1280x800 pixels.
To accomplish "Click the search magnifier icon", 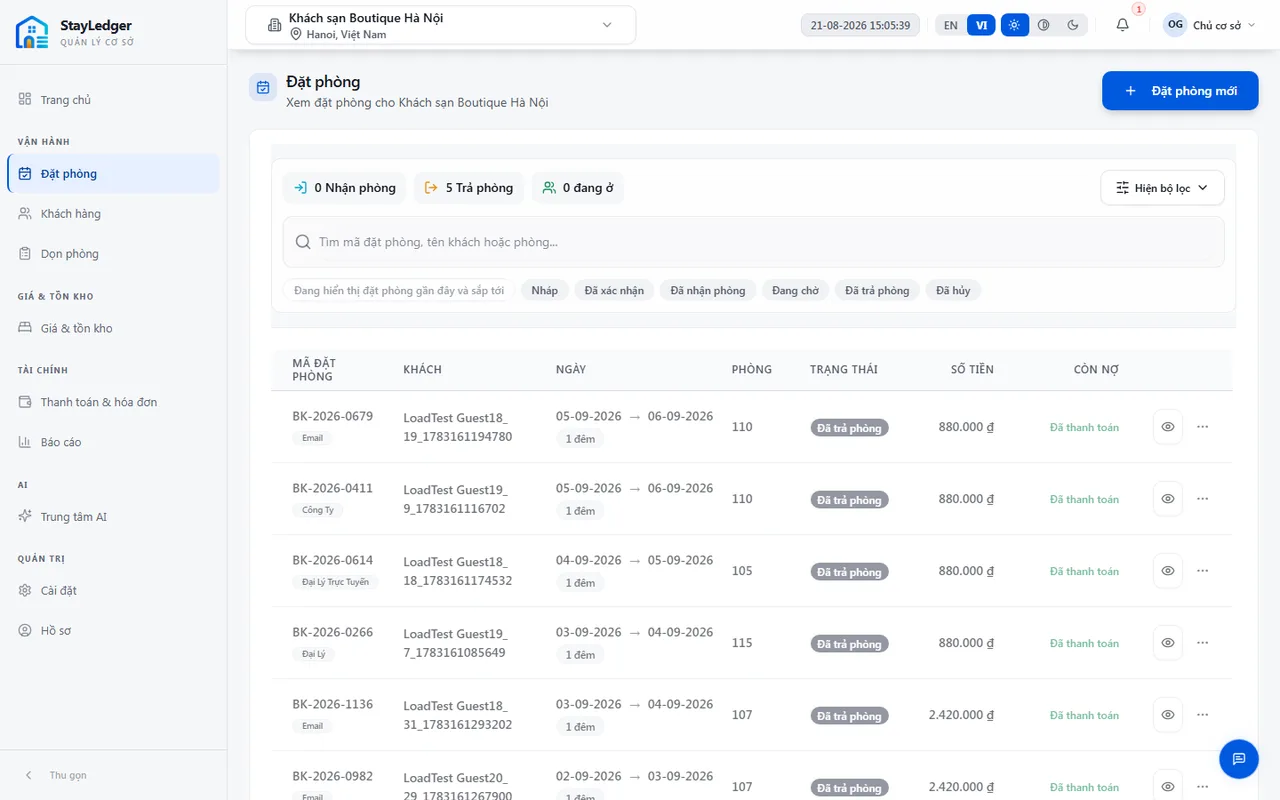I will 303,242.
